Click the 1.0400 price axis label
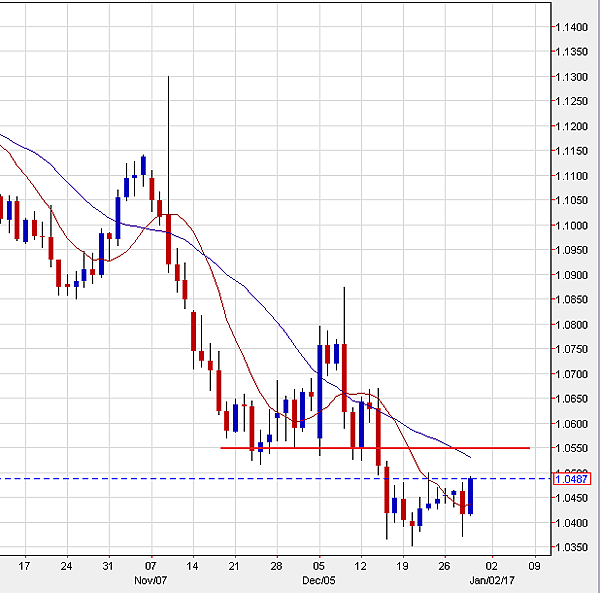This screenshot has height=593, width=600. point(571,523)
